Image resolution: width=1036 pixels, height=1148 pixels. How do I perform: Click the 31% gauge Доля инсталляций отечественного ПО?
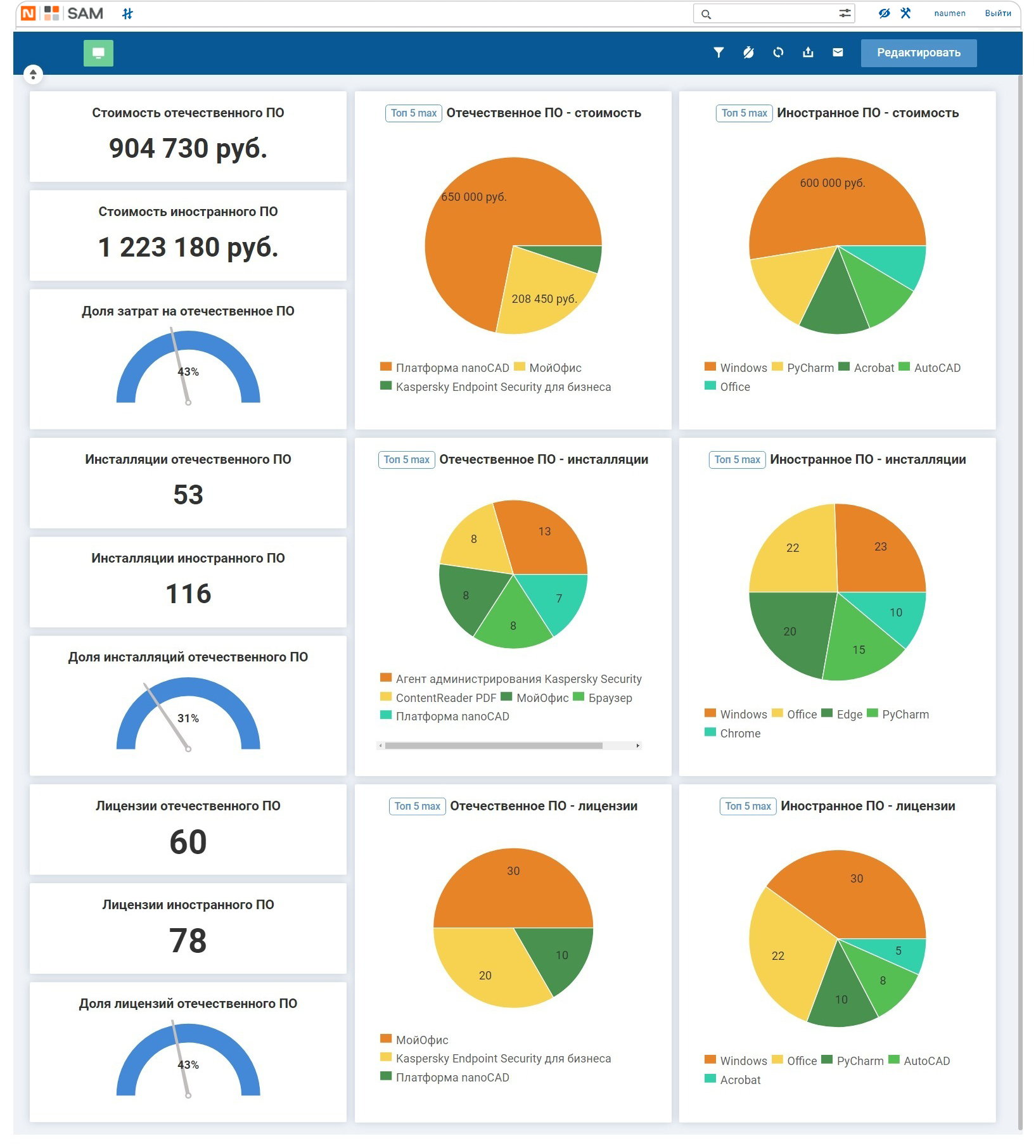(188, 714)
